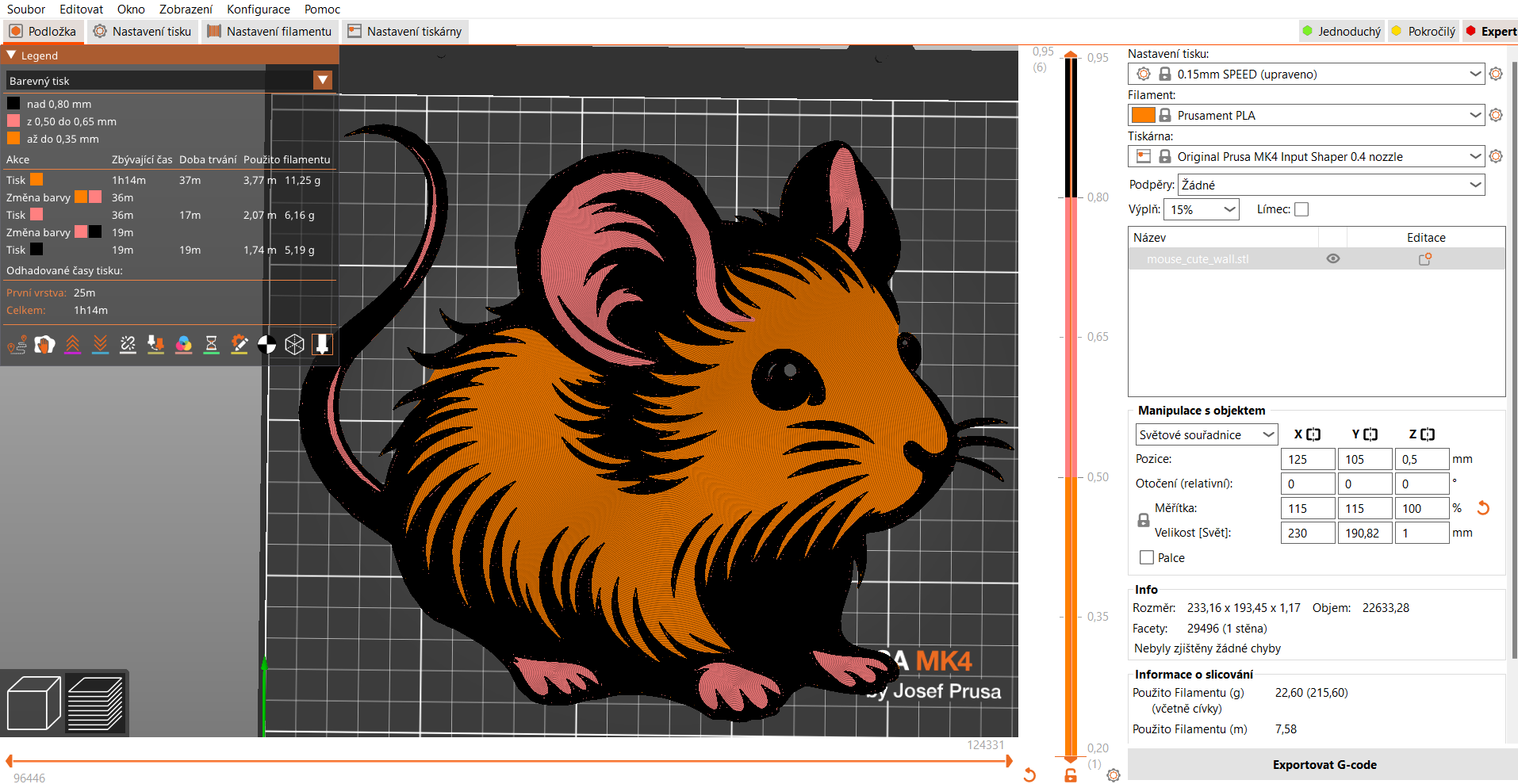Image resolution: width=1518 pixels, height=784 pixels.
Task: Open Barevný tisk view type dropdown
Action: [323, 80]
